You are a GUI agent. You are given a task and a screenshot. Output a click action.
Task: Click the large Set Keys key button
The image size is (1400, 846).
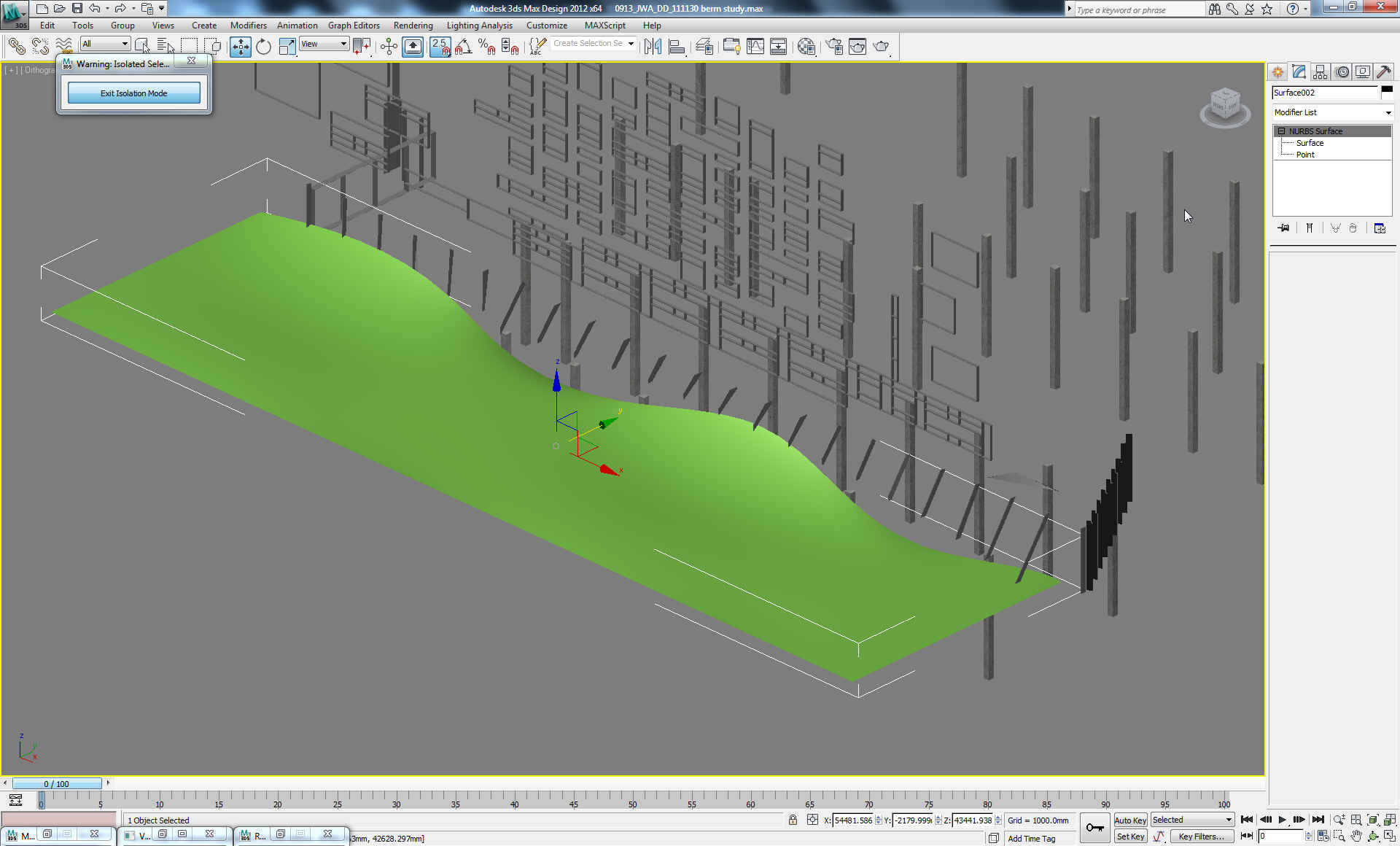(x=1094, y=828)
